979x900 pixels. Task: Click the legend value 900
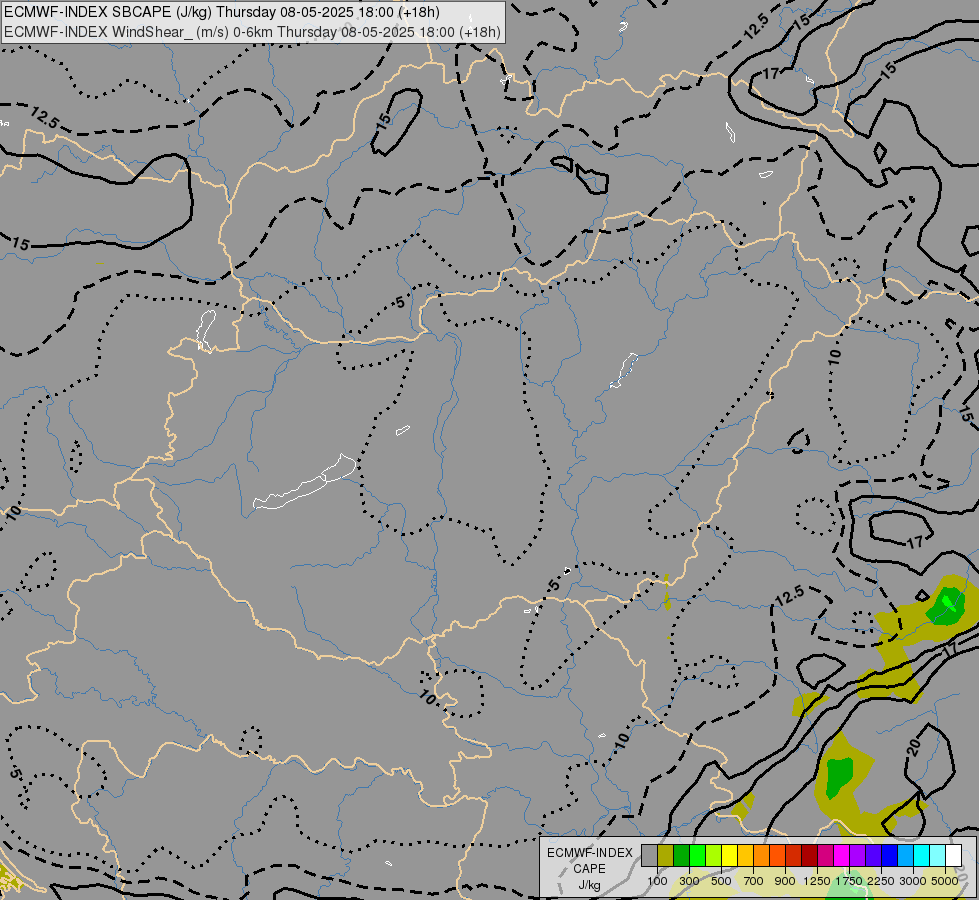pyautogui.click(x=785, y=881)
